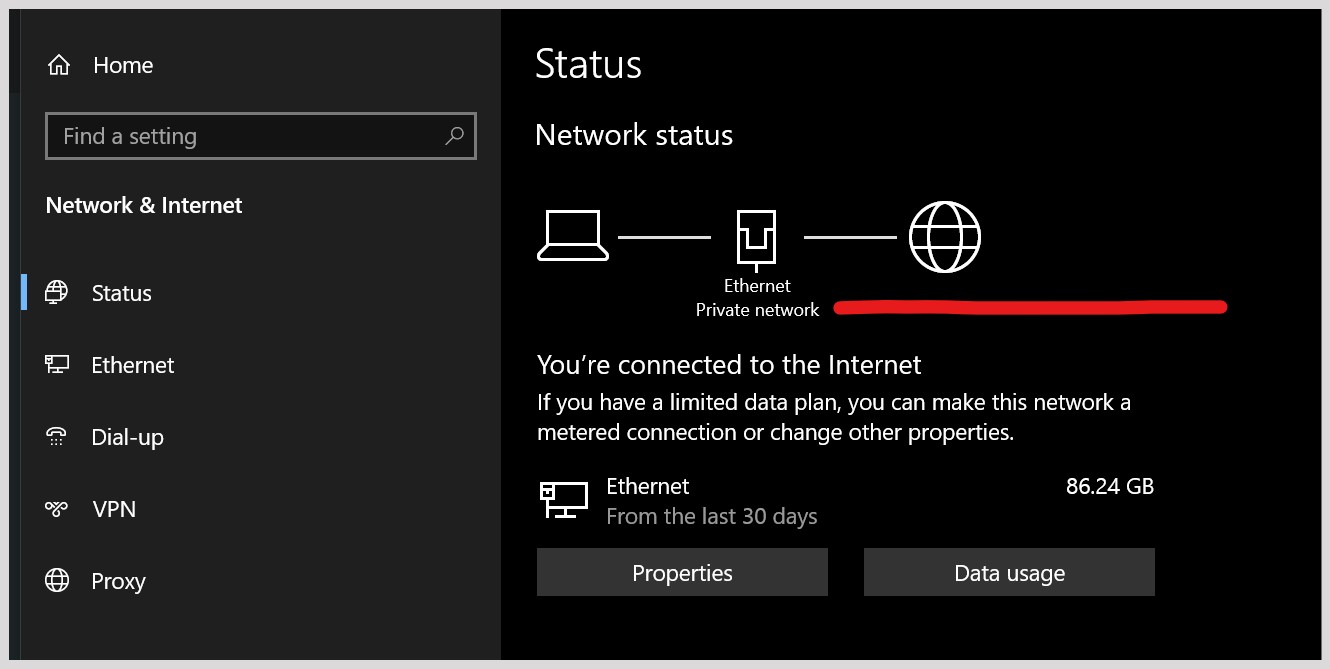1330x669 pixels.
Task: Click the search magnifier icon
Action: (x=454, y=136)
